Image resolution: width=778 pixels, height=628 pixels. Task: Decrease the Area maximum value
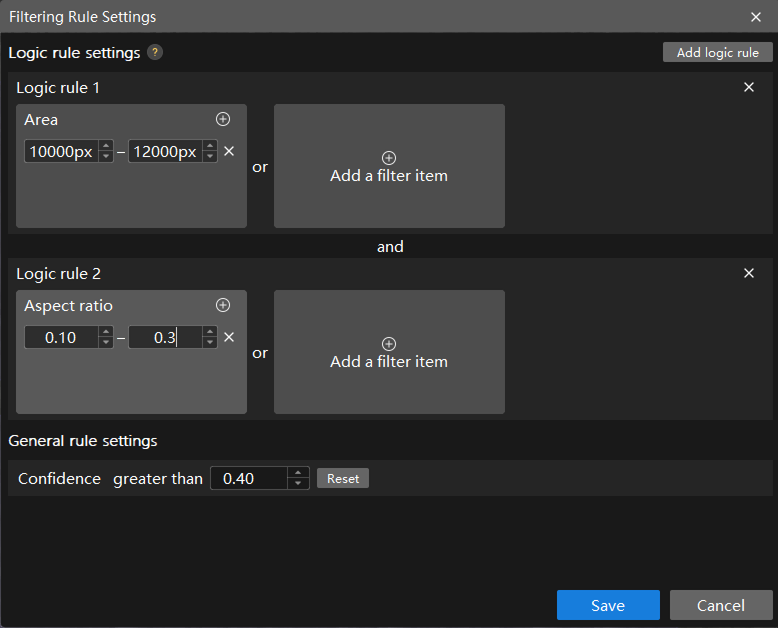[x=209, y=157]
